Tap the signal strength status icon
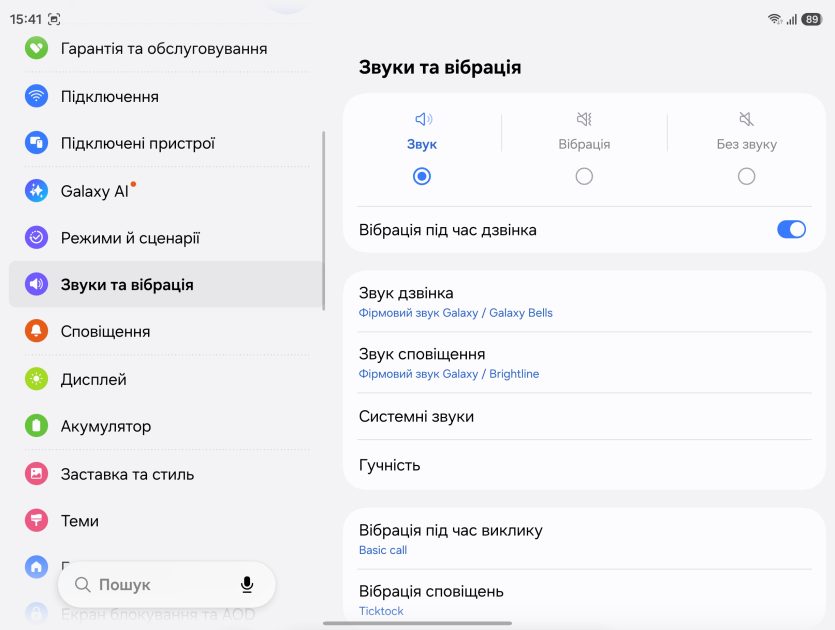 792,19
